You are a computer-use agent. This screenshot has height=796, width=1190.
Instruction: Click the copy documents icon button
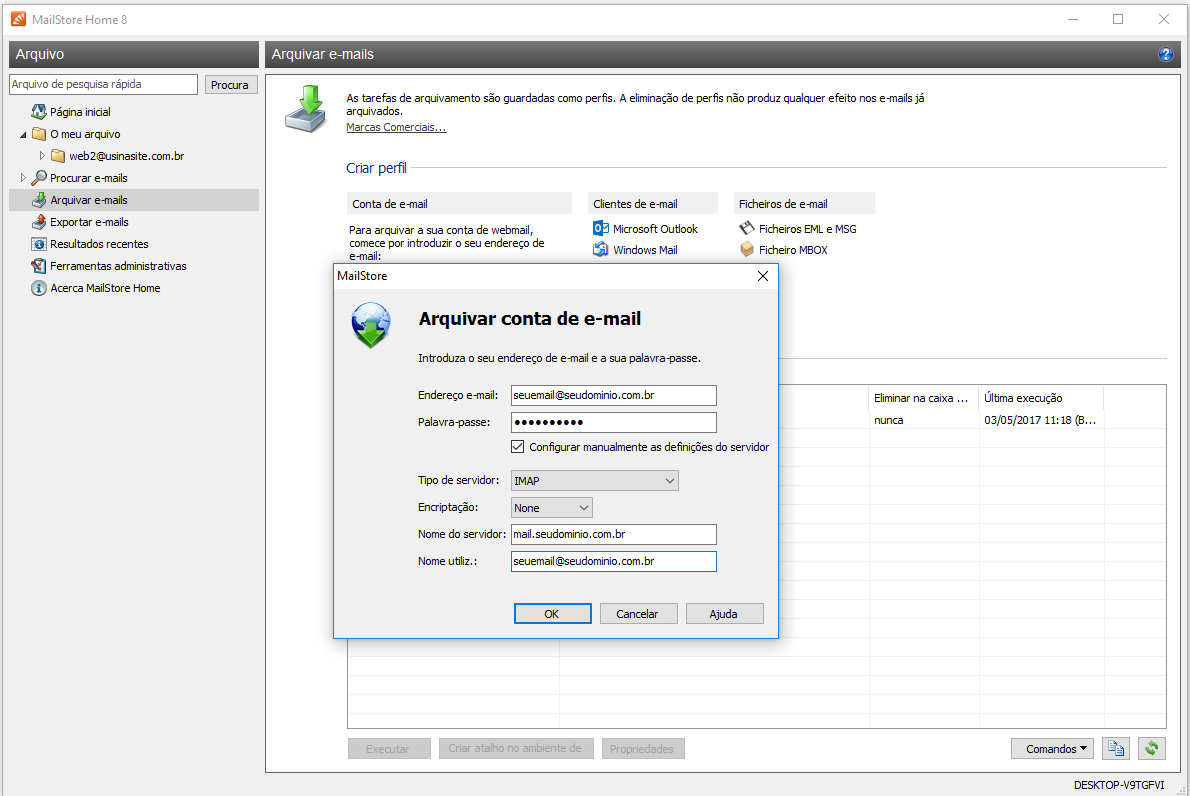1116,748
